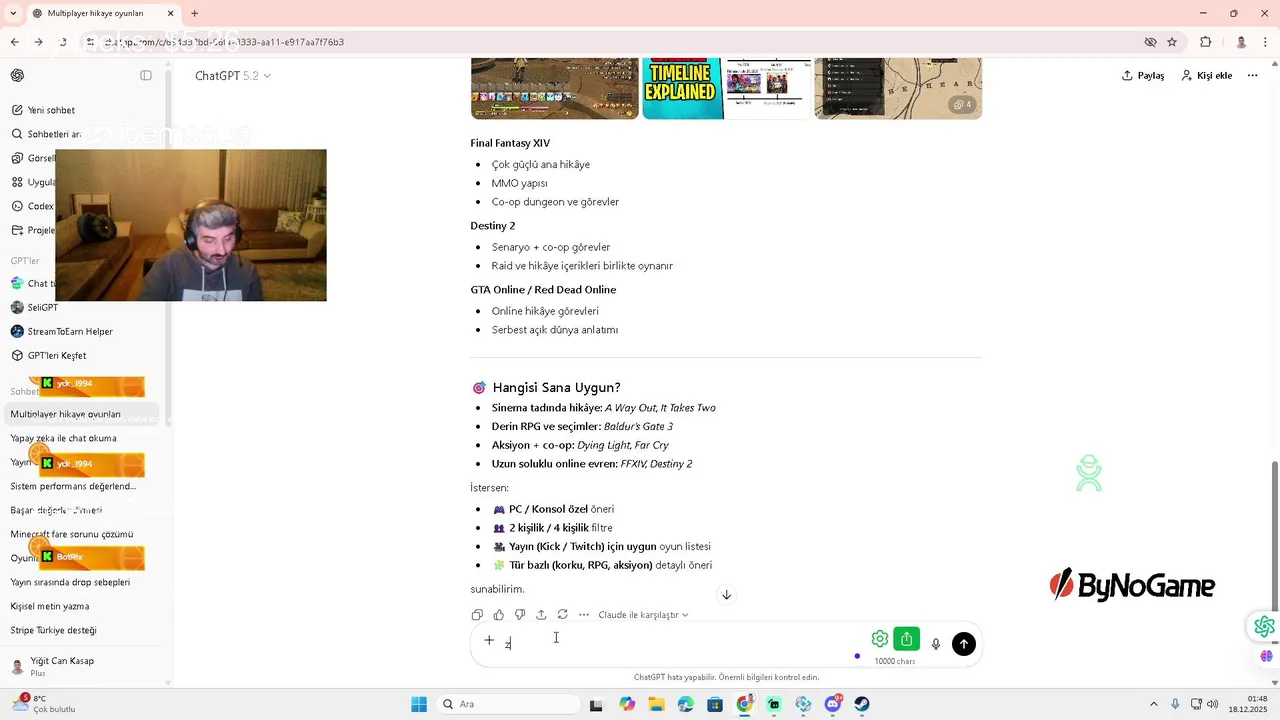Expand the Claude ile karşılaştır dropdown
Screen dimensions: 1280x720
tap(643, 615)
